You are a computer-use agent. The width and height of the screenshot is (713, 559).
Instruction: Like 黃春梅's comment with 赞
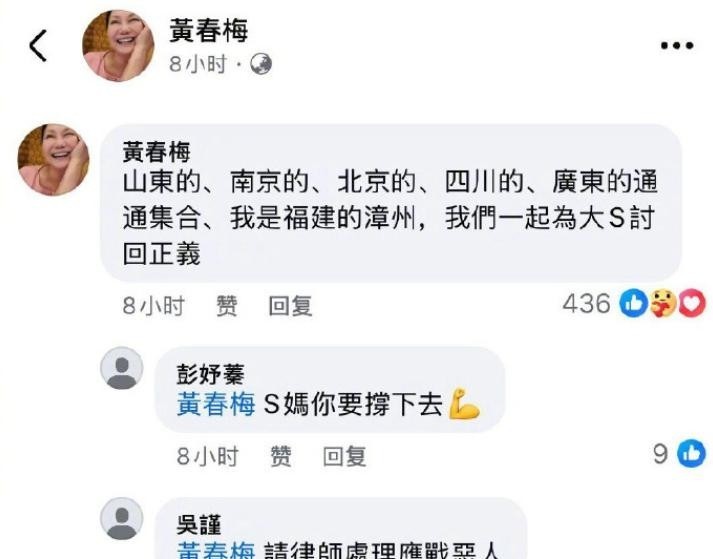click(x=226, y=305)
